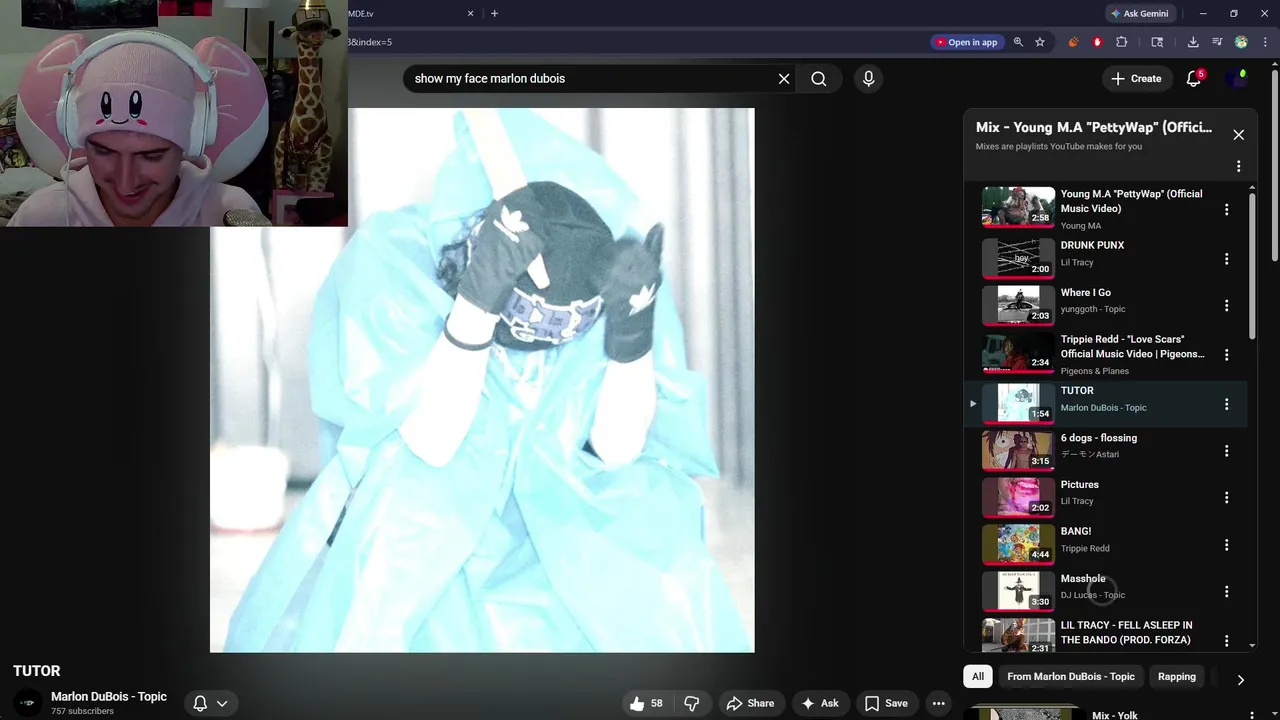Click the search magnifier button
The image size is (1280, 720).
818,79
